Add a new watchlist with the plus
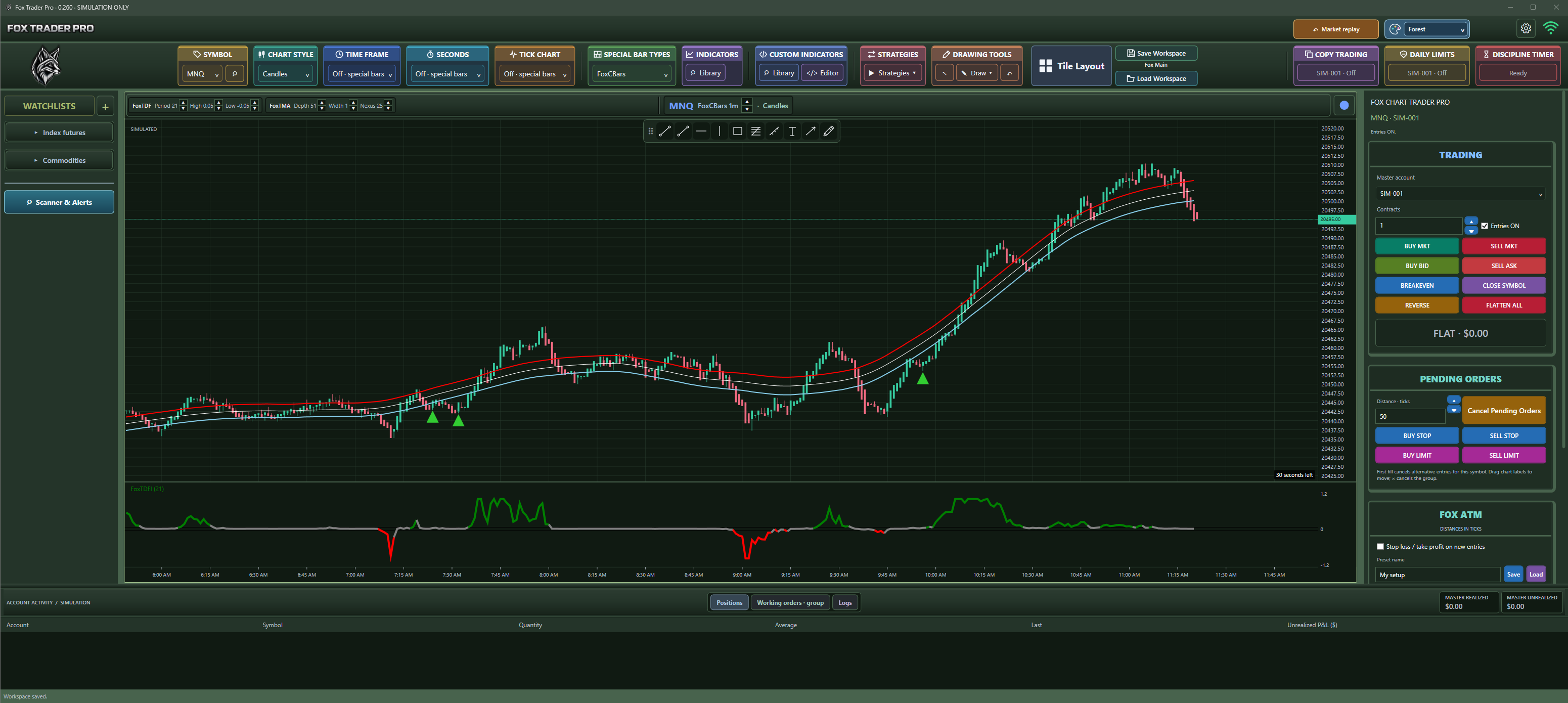Viewport: 1568px width, 703px height. coord(105,107)
